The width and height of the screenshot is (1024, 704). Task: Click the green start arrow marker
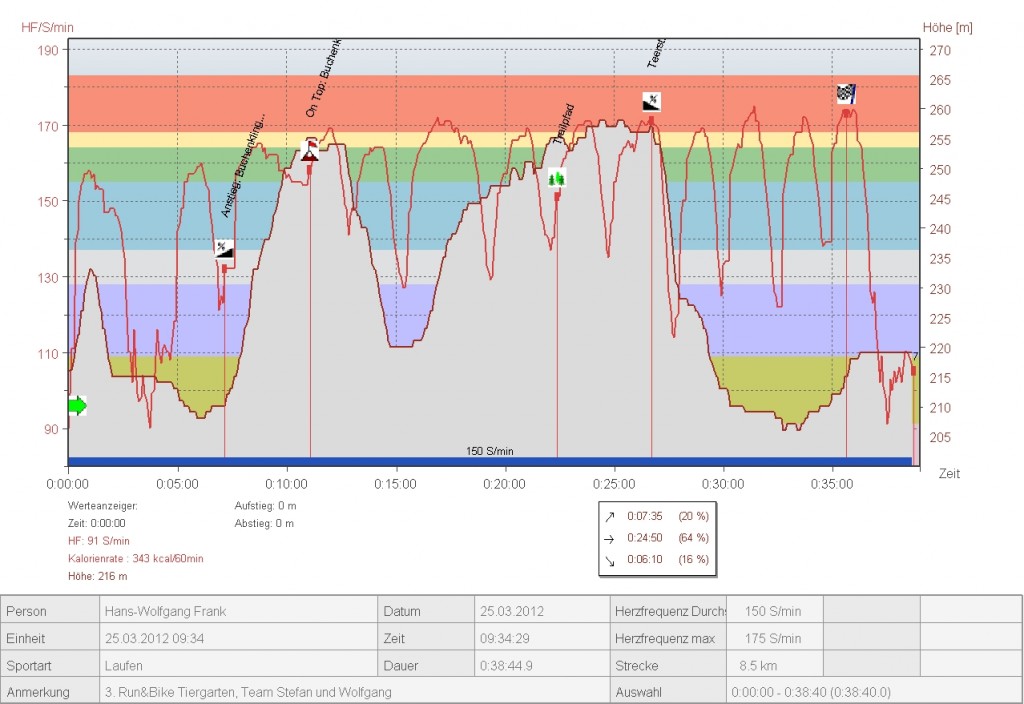pyautogui.click(x=77, y=404)
